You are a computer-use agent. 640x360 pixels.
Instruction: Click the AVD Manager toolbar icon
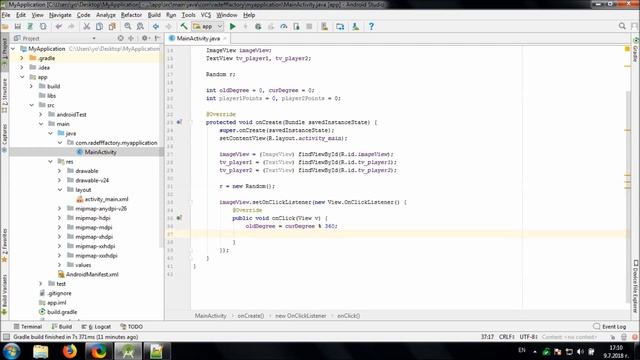coord(324,27)
